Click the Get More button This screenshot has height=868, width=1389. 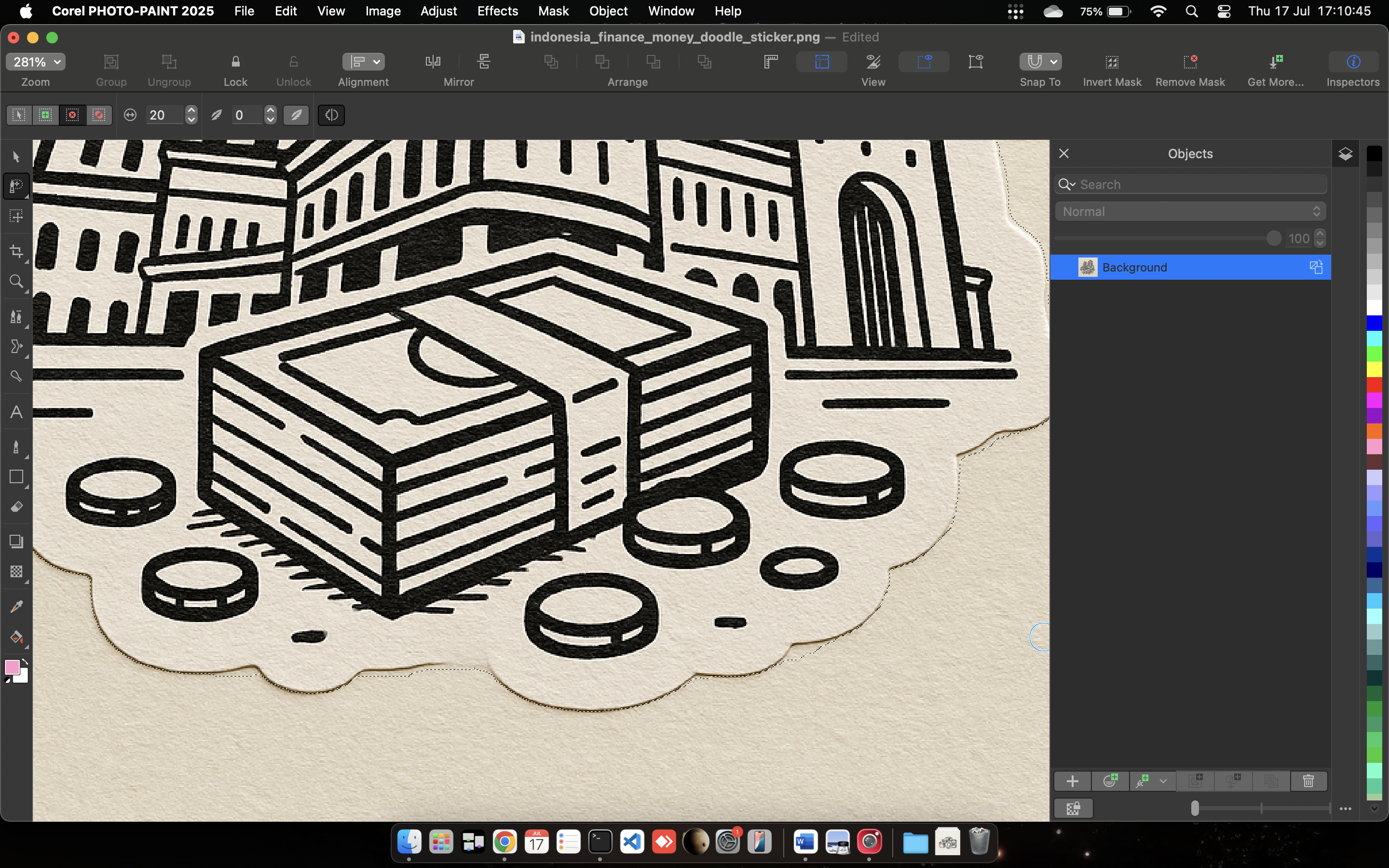tap(1275, 62)
